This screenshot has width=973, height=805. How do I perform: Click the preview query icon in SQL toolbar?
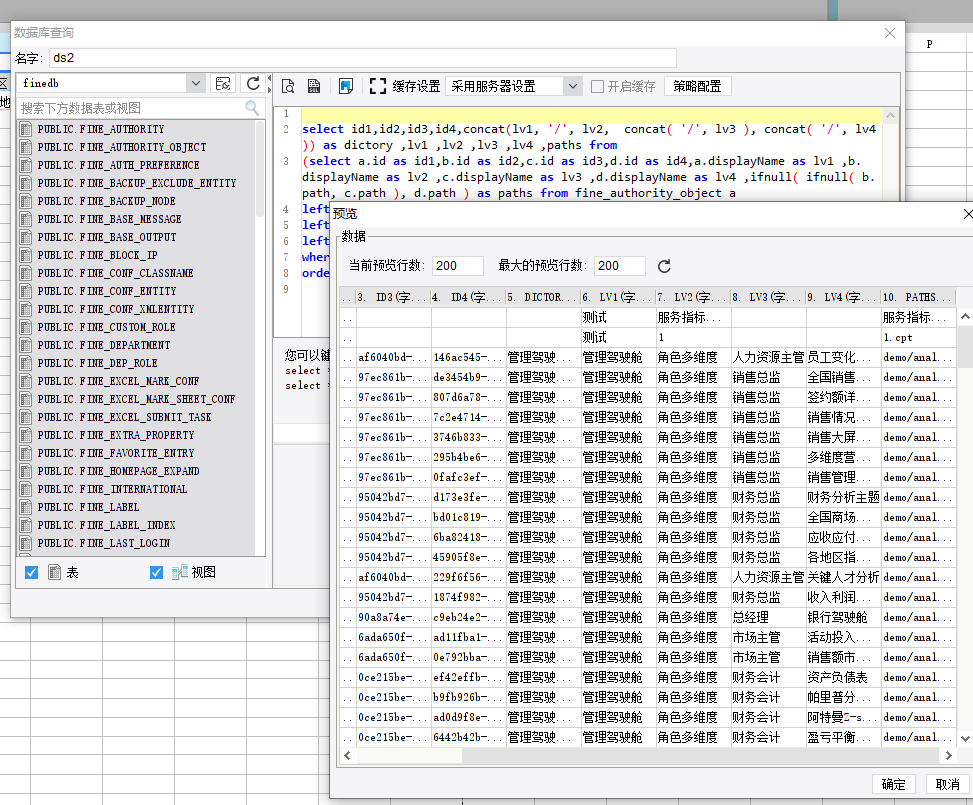click(288, 86)
